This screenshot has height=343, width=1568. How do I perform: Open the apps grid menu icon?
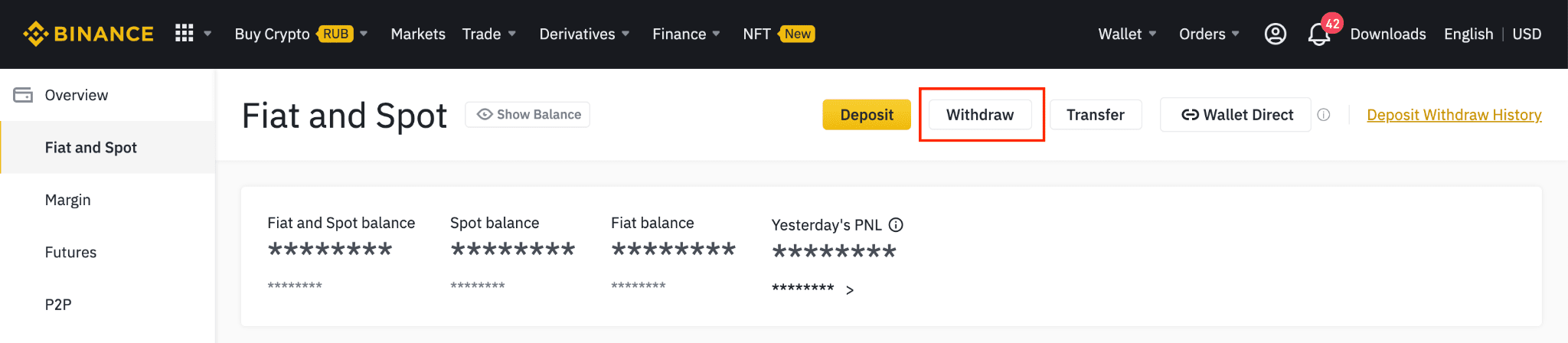(x=185, y=34)
